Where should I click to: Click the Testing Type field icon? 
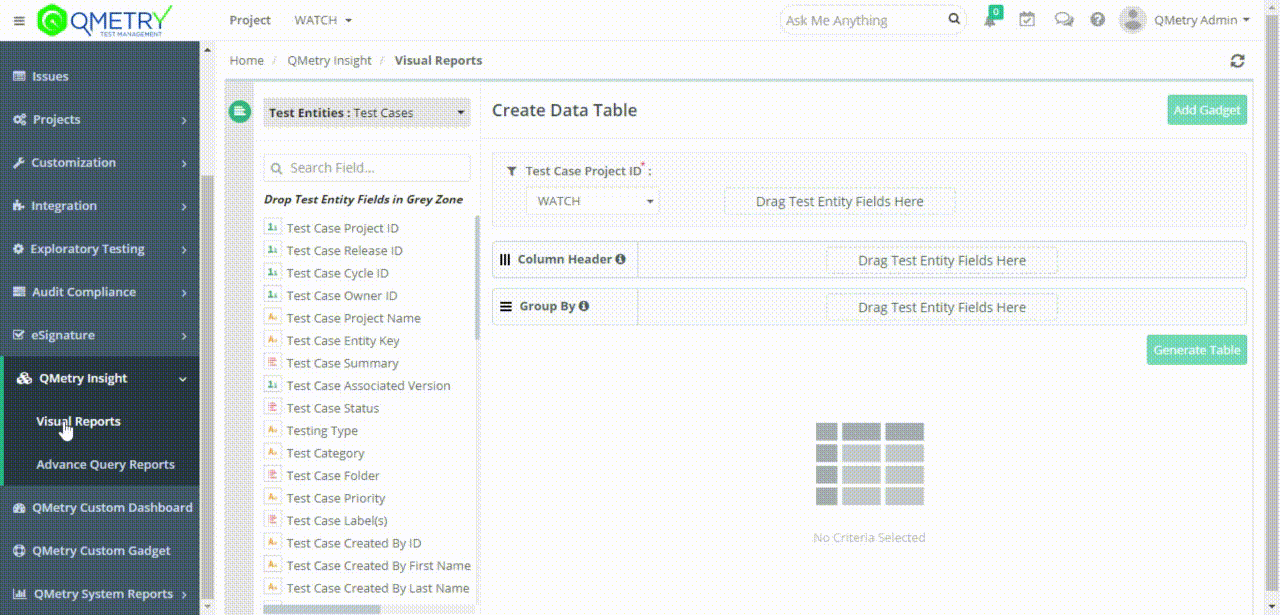click(272, 430)
